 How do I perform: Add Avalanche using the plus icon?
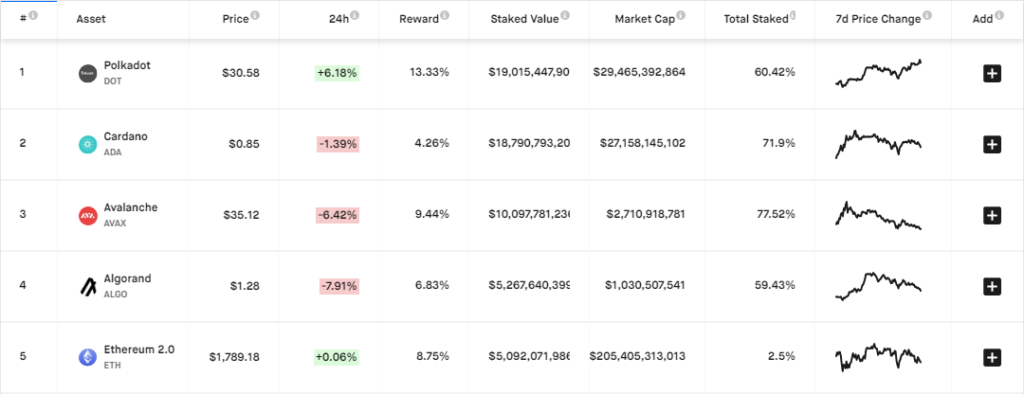(992, 215)
